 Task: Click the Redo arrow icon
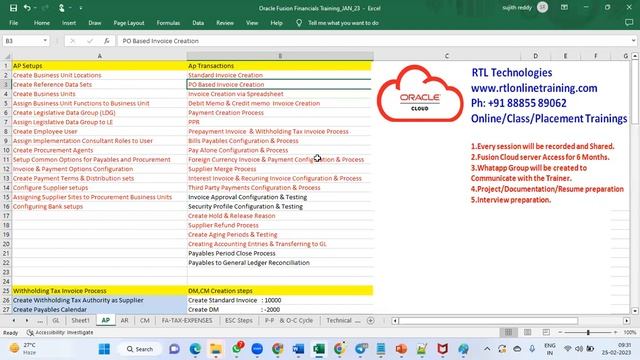coord(45,8)
